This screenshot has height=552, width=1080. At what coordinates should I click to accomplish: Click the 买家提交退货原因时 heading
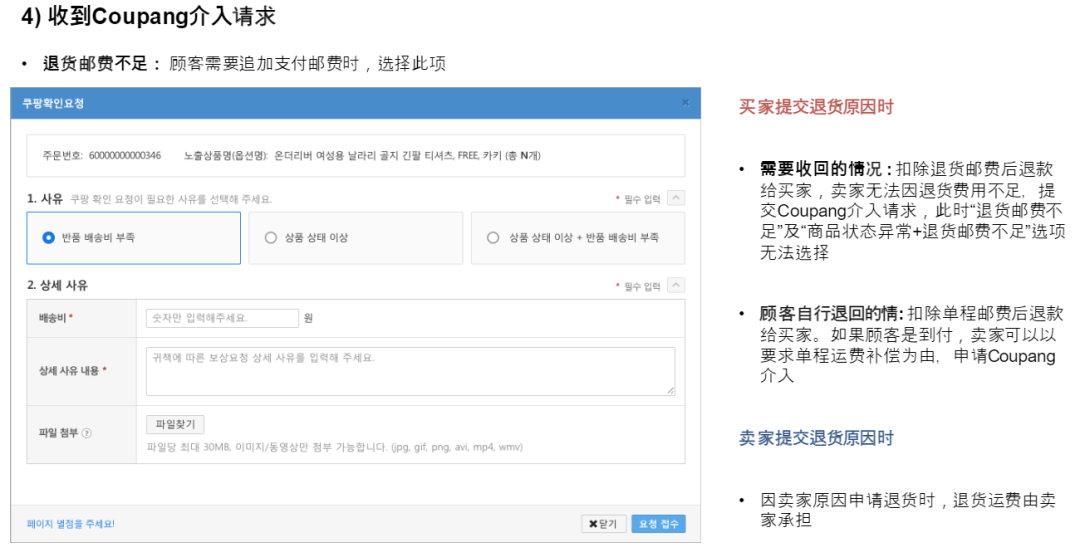tap(816, 107)
